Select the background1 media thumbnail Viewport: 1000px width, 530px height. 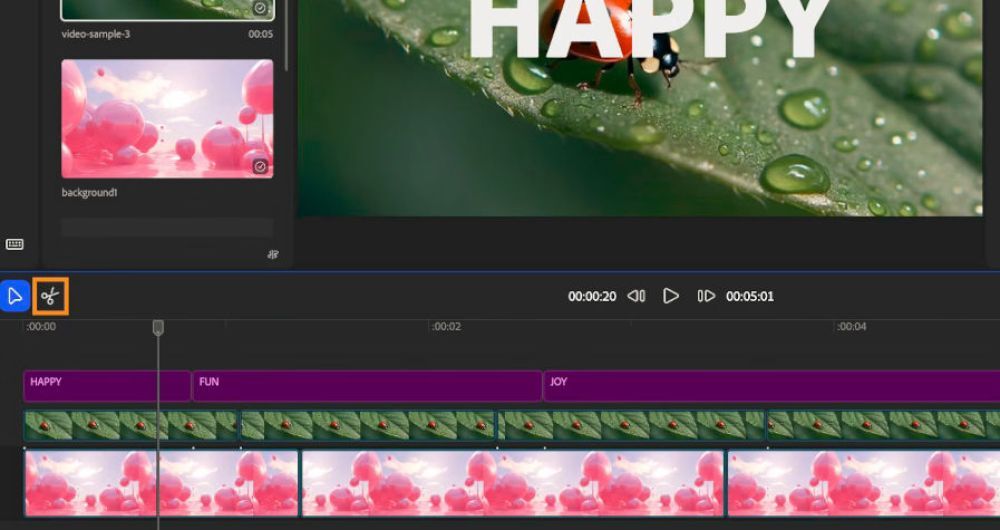click(x=167, y=118)
